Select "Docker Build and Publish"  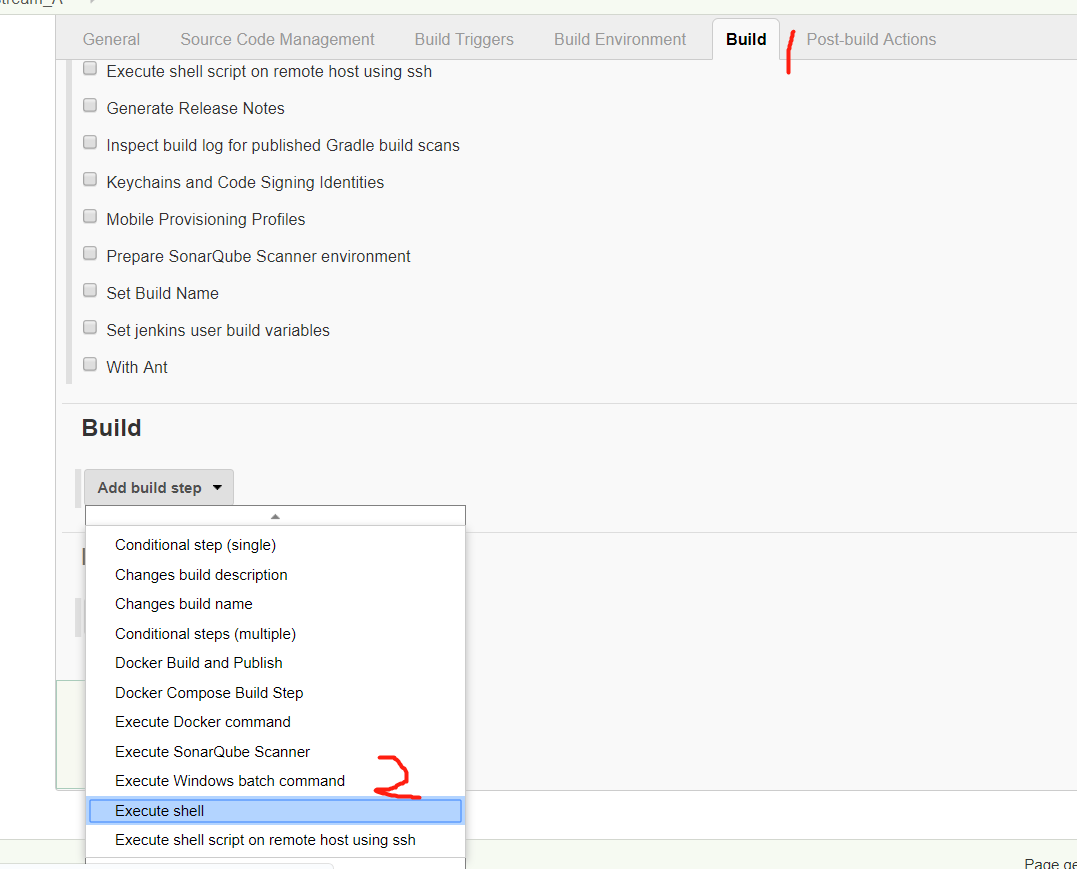pyautogui.click(x=198, y=663)
